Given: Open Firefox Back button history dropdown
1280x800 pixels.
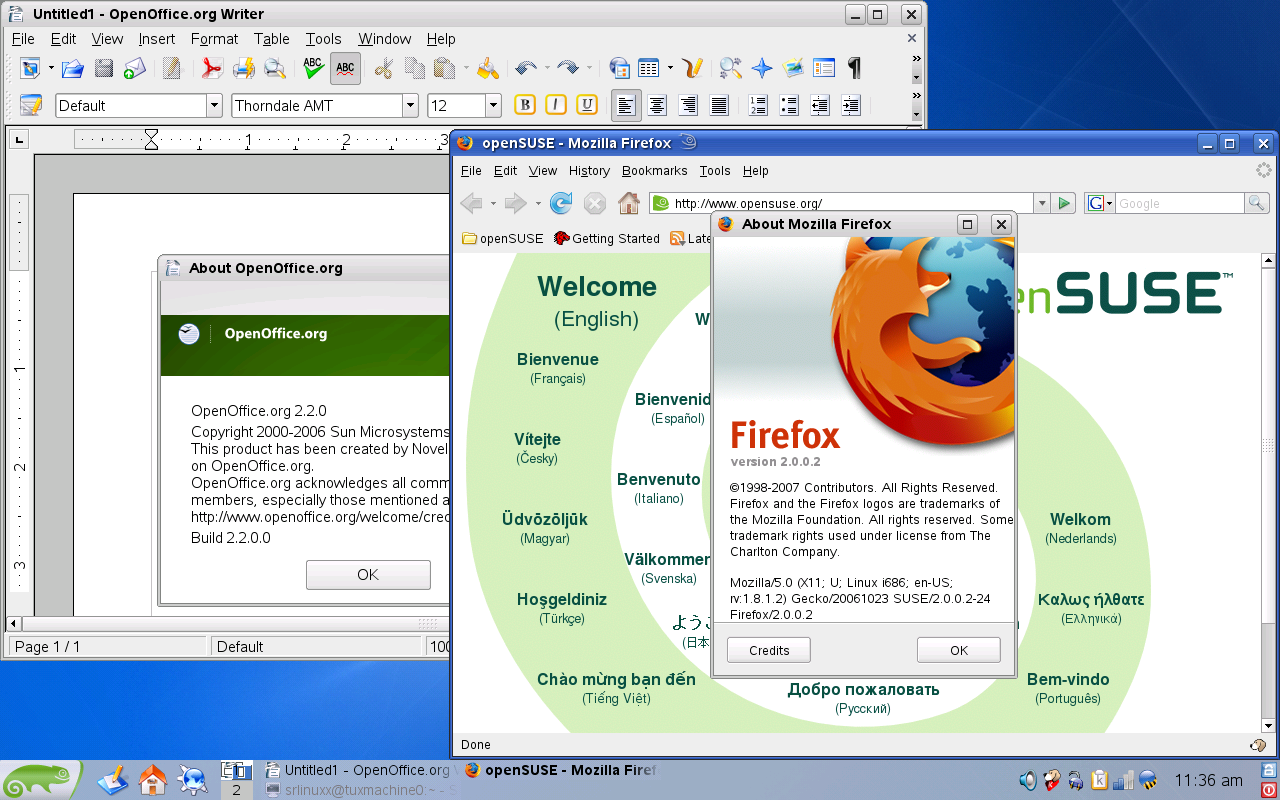Looking at the screenshot, I should [x=492, y=203].
